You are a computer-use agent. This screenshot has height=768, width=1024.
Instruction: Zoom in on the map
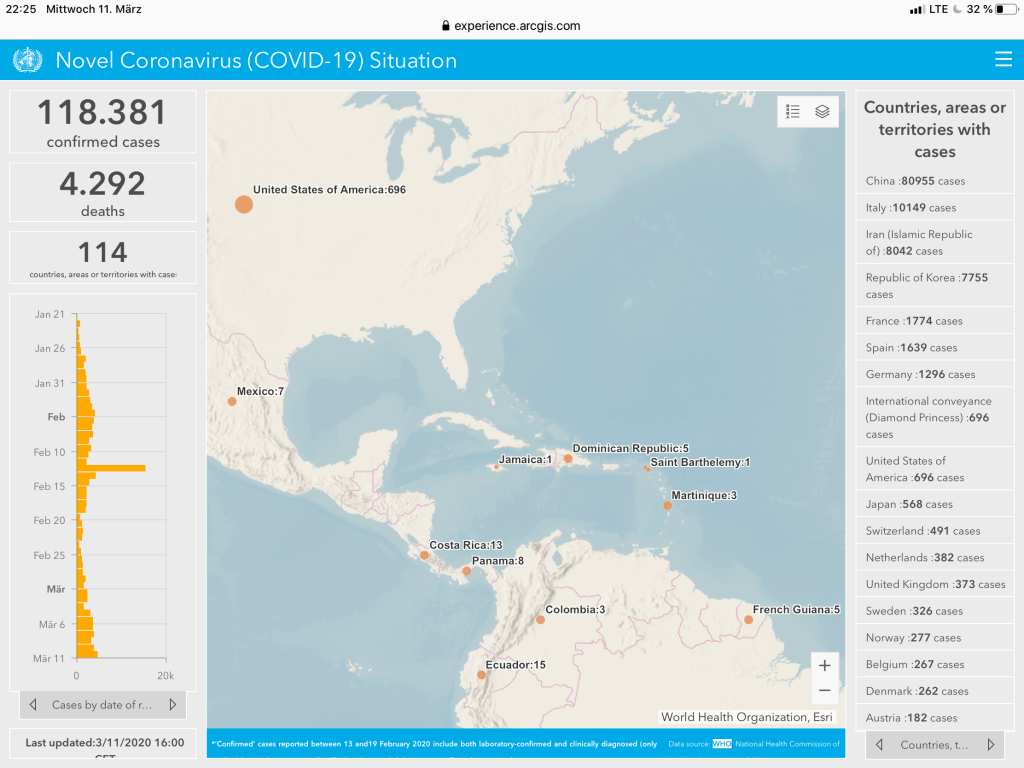(x=824, y=666)
